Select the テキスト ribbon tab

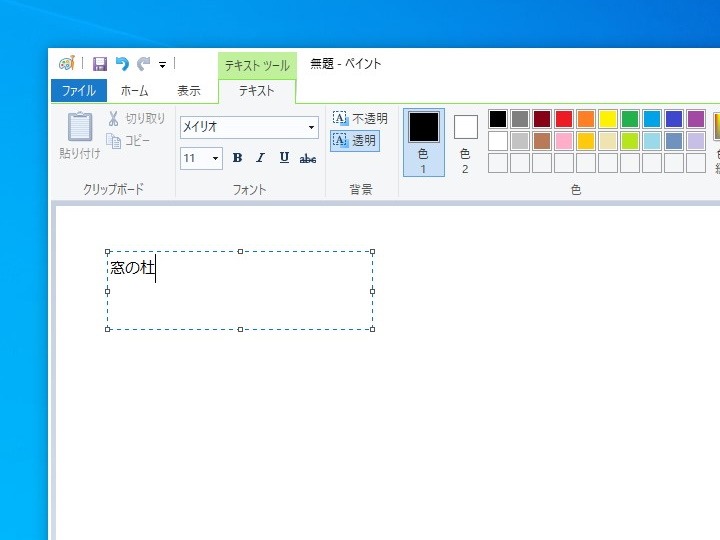coord(257,90)
